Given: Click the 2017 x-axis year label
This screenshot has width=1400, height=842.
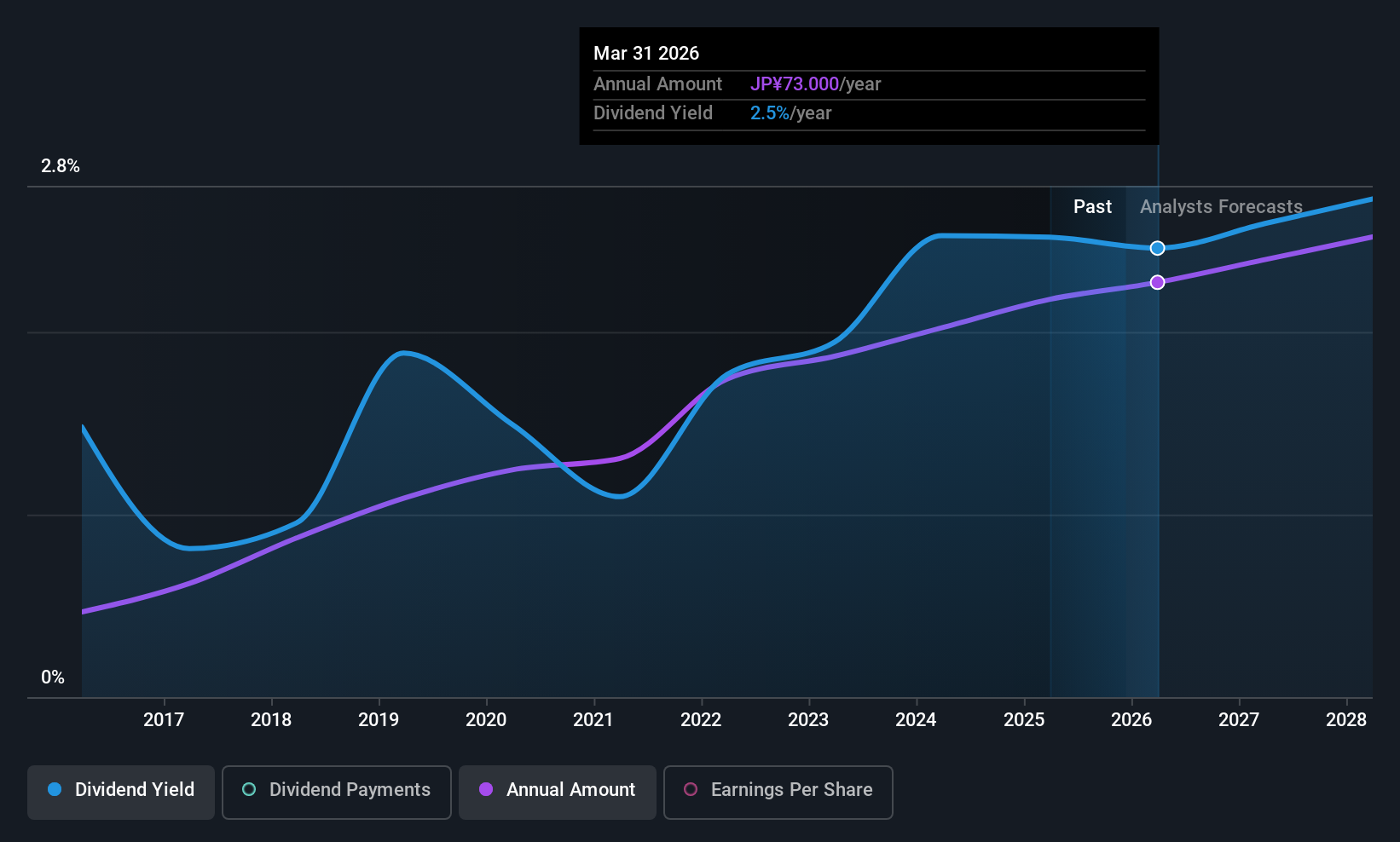Looking at the screenshot, I should pos(164,720).
